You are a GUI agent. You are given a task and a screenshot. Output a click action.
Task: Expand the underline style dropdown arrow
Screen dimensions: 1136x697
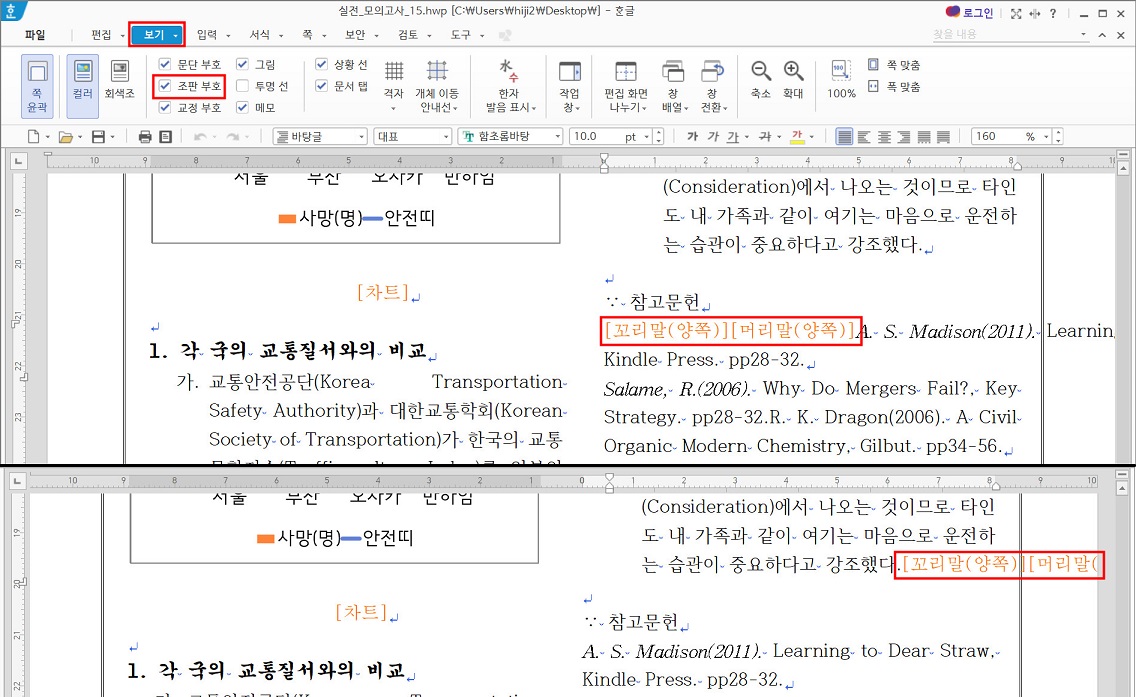point(746,136)
